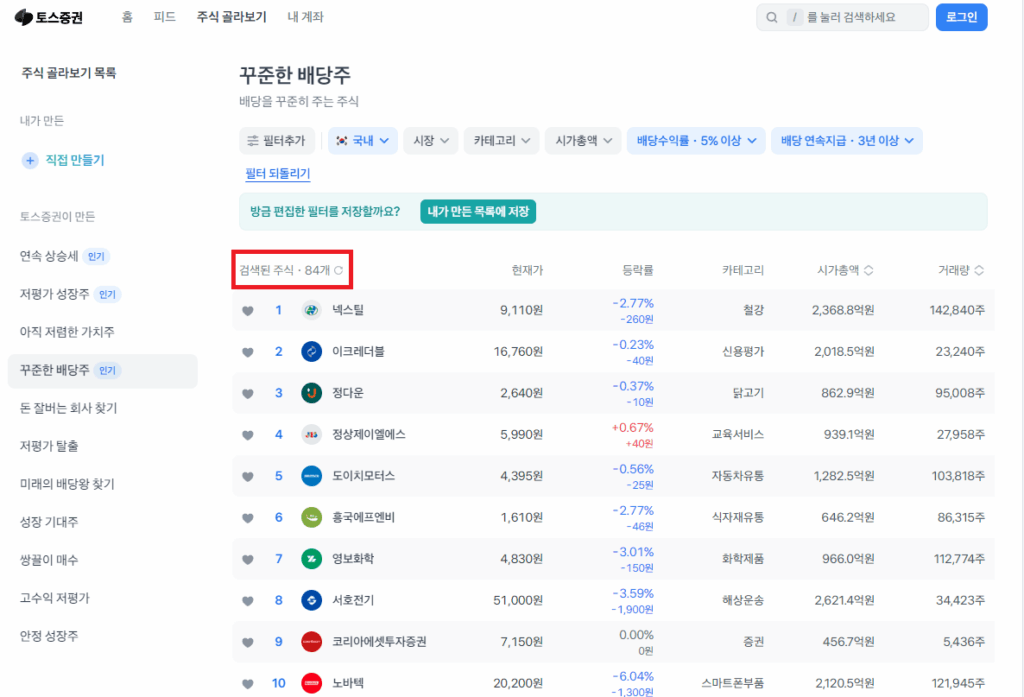Click the 노바텍 company logo
Image resolution: width=1024 pixels, height=697 pixels.
pyautogui.click(x=311, y=684)
